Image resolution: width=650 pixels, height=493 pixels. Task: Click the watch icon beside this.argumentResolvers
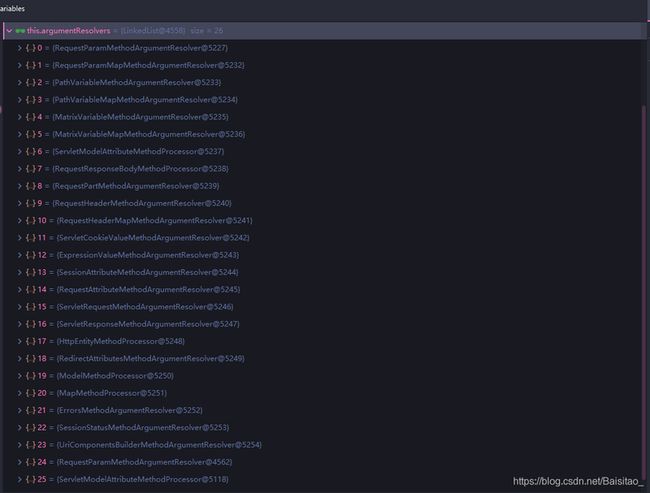tap(20, 31)
